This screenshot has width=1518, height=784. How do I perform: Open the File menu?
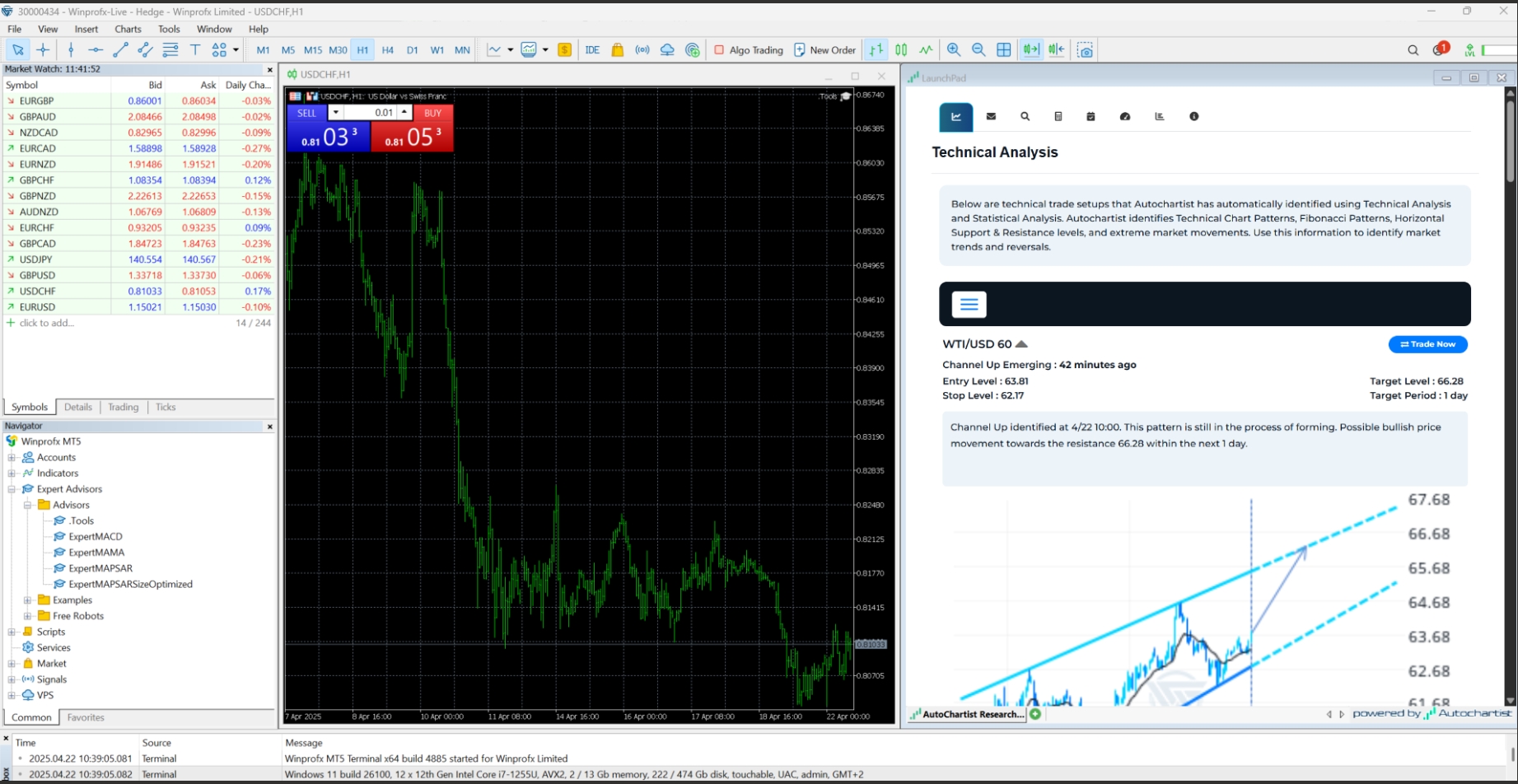coord(15,29)
